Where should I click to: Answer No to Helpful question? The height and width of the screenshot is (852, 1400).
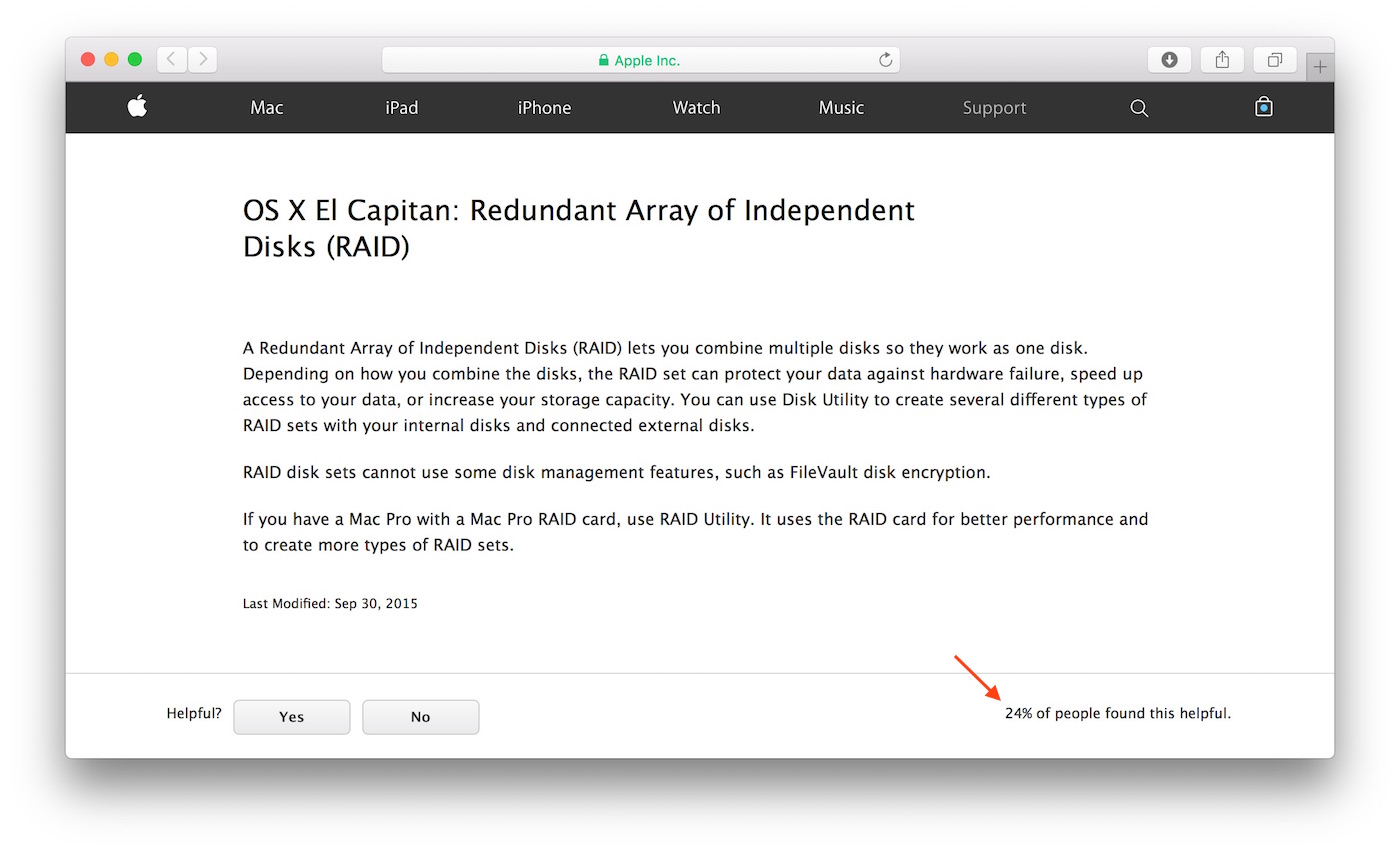pyautogui.click(x=421, y=717)
